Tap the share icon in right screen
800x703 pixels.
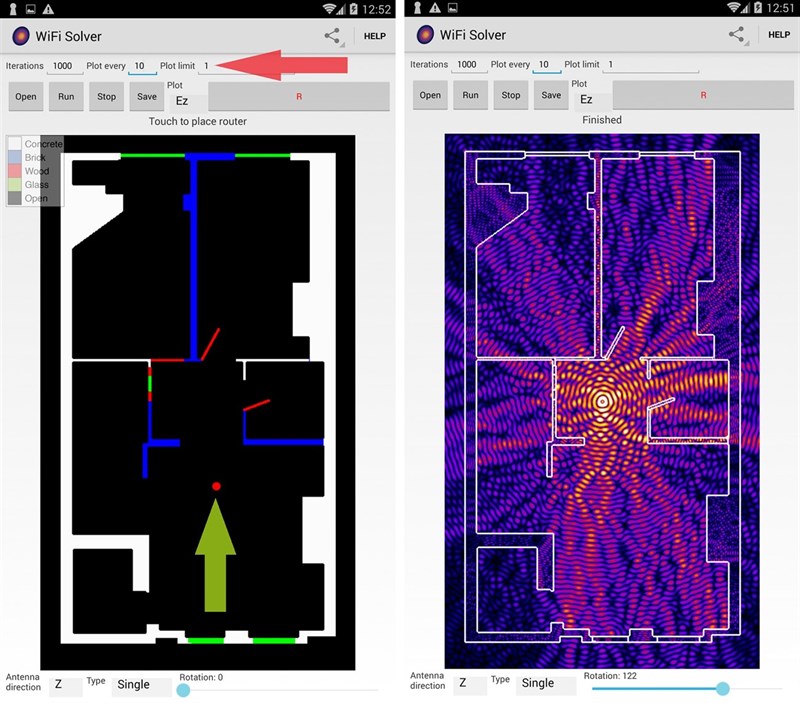click(x=737, y=35)
